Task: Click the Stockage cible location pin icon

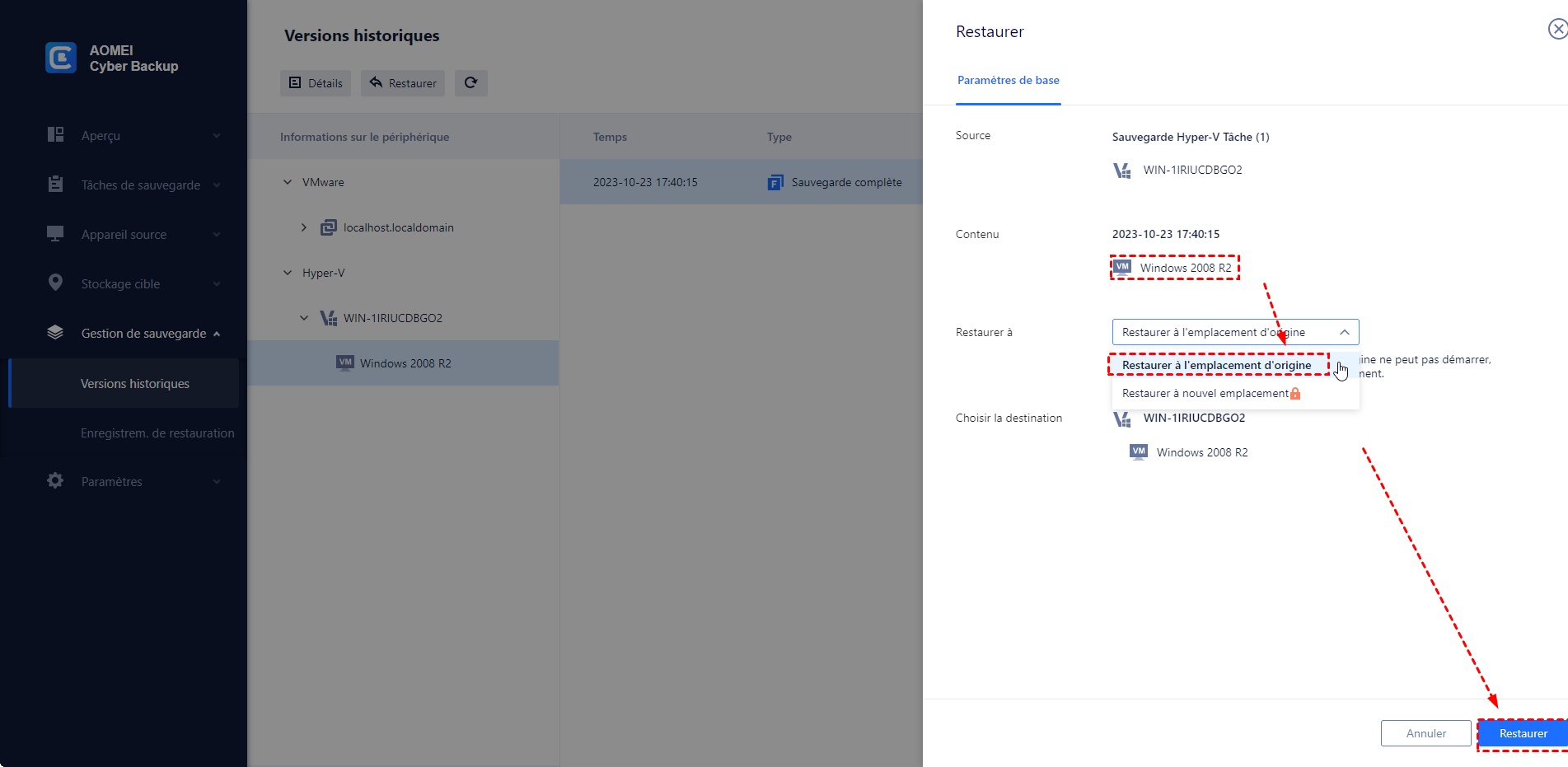Action: pyautogui.click(x=55, y=283)
